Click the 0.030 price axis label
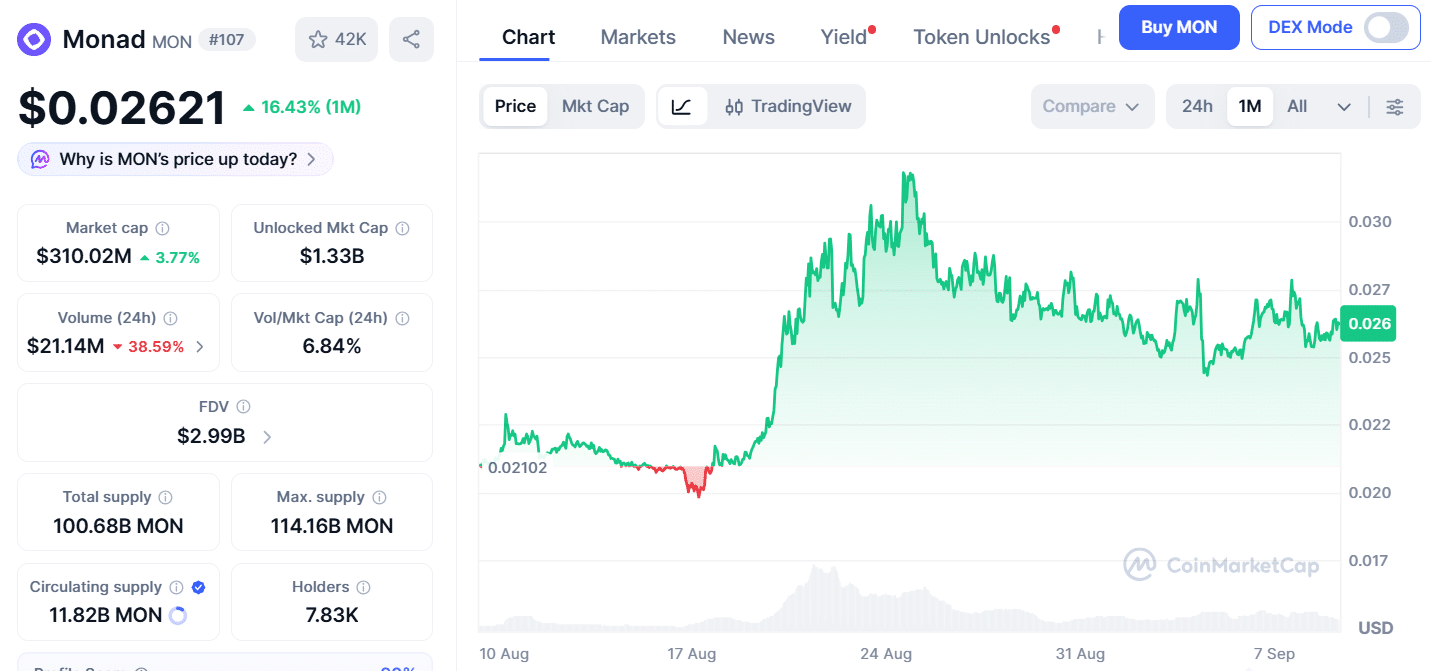The height and width of the screenshot is (671, 1431). [x=1372, y=221]
